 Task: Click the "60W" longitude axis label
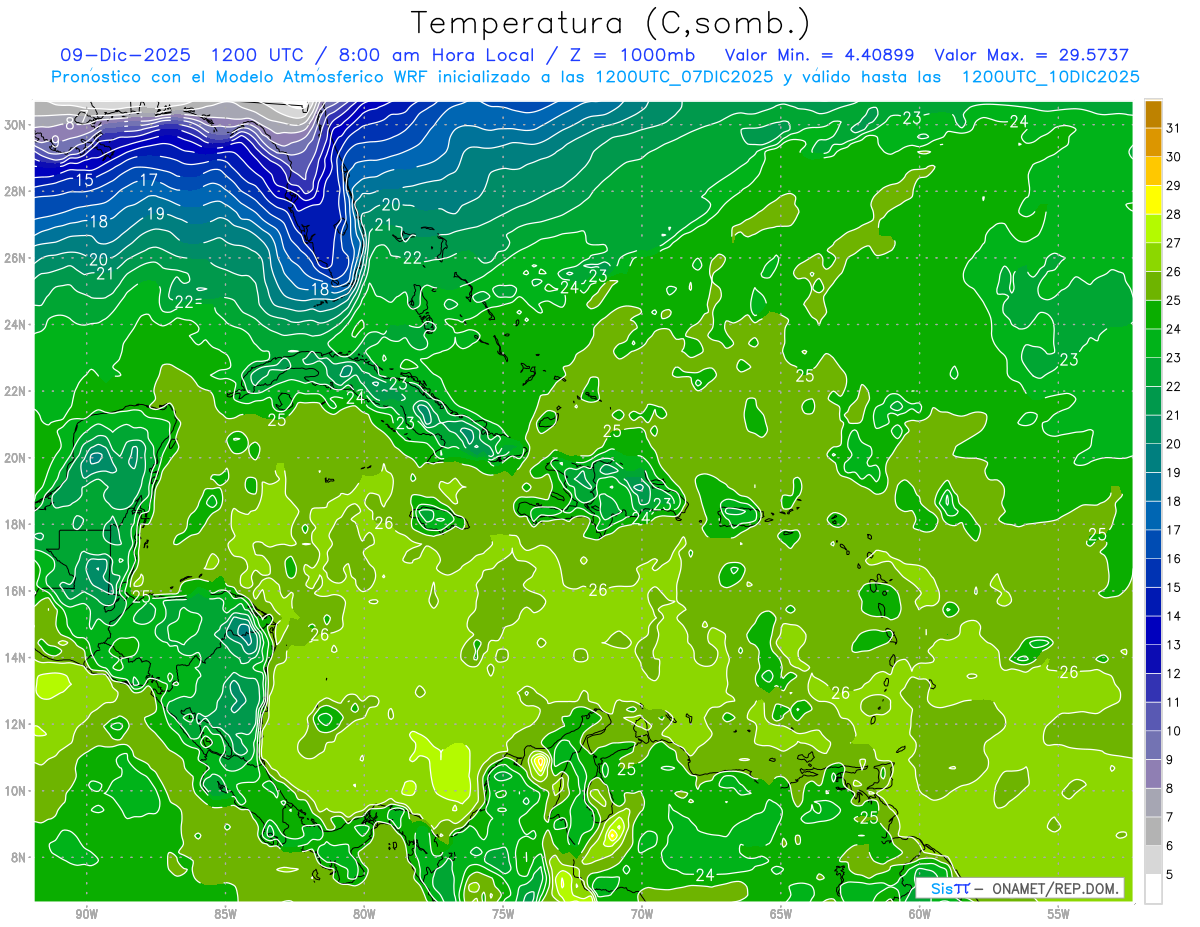920,915
